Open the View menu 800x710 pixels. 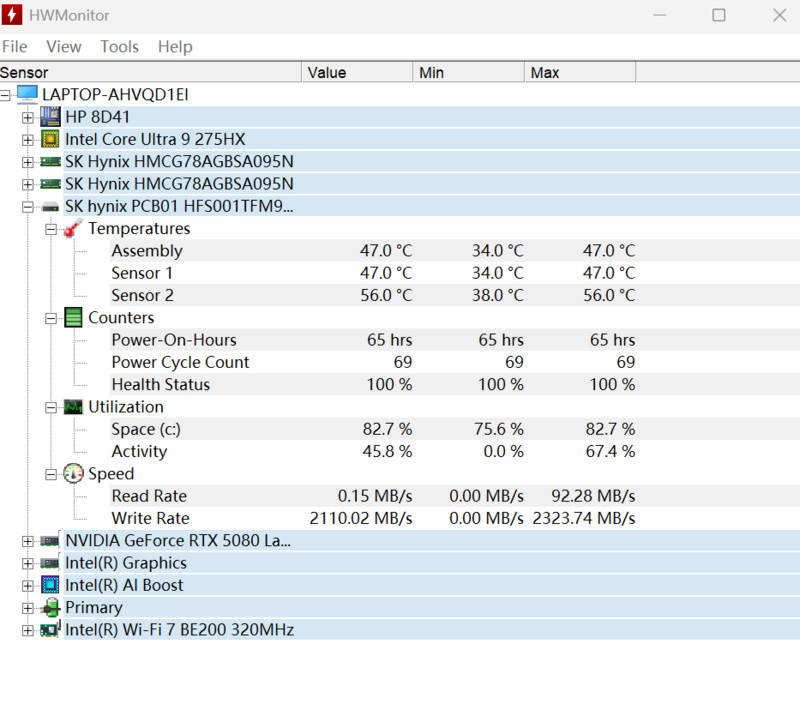64,47
